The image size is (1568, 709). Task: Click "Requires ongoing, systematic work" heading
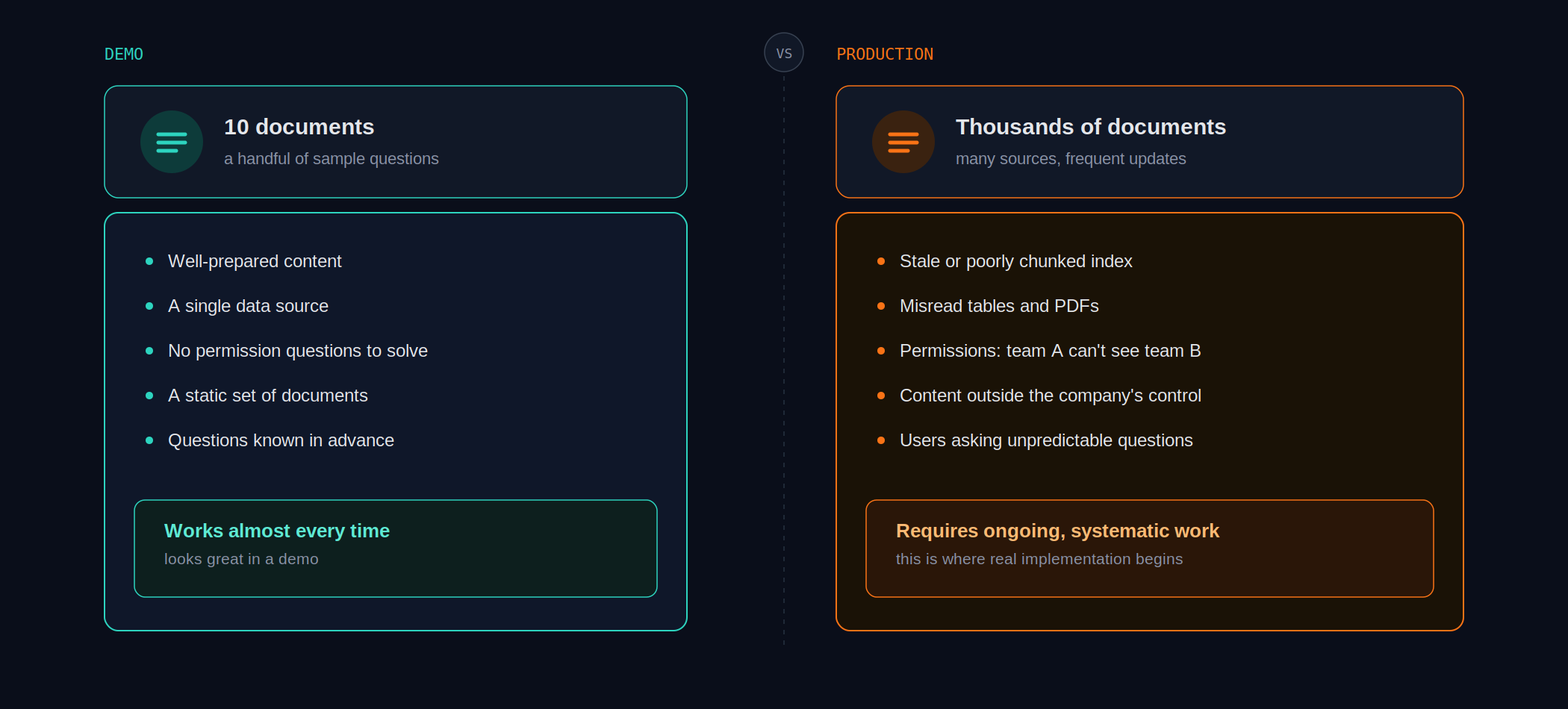pyautogui.click(x=1057, y=531)
